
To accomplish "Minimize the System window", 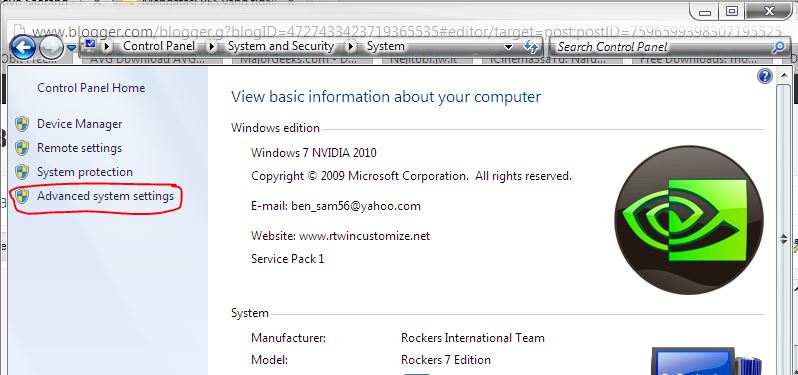I will 704,12.
